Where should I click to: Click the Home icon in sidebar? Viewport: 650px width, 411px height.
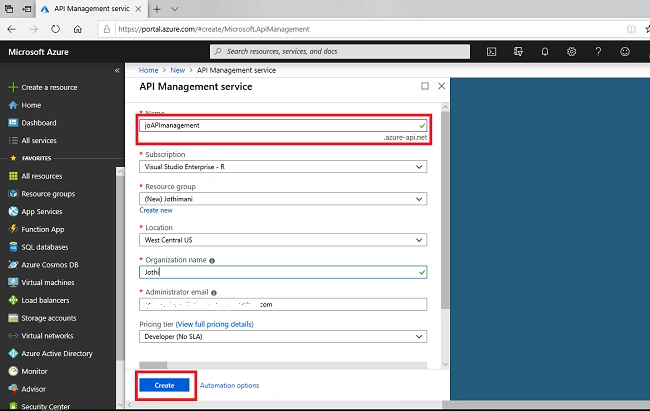[x=13, y=105]
